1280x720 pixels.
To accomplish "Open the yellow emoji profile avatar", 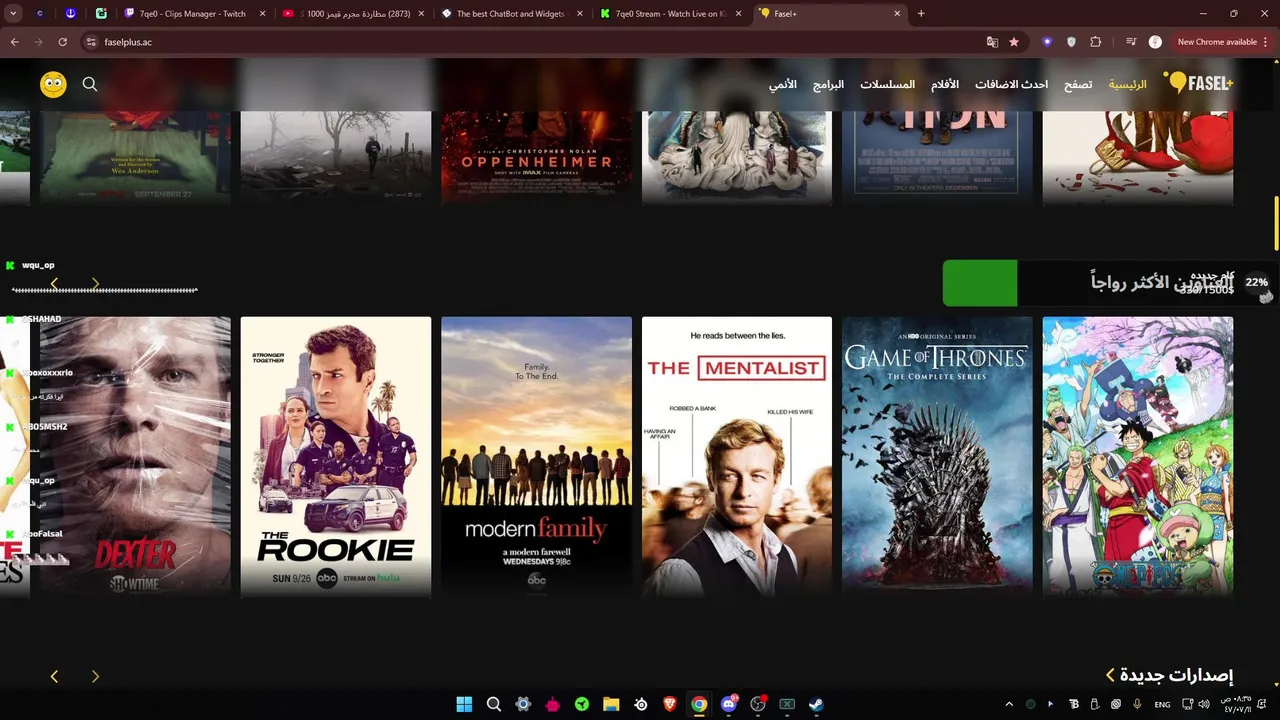I will pos(53,85).
